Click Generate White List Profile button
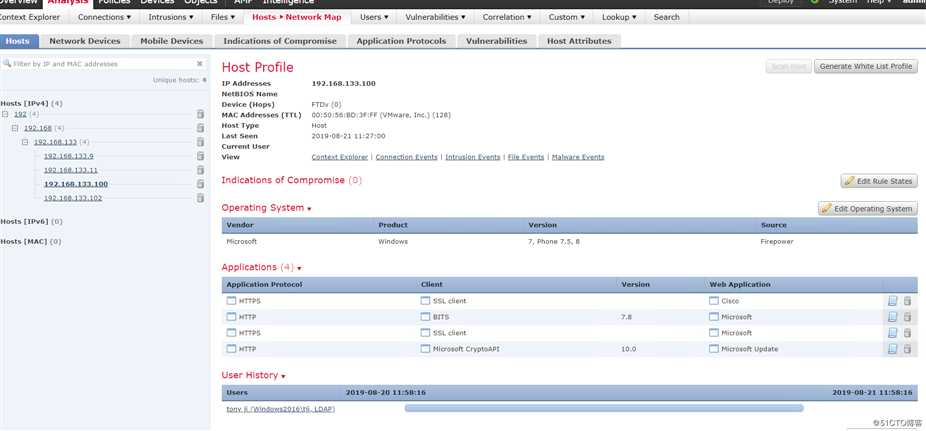Screen dimensions: 926x431 coord(866,66)
